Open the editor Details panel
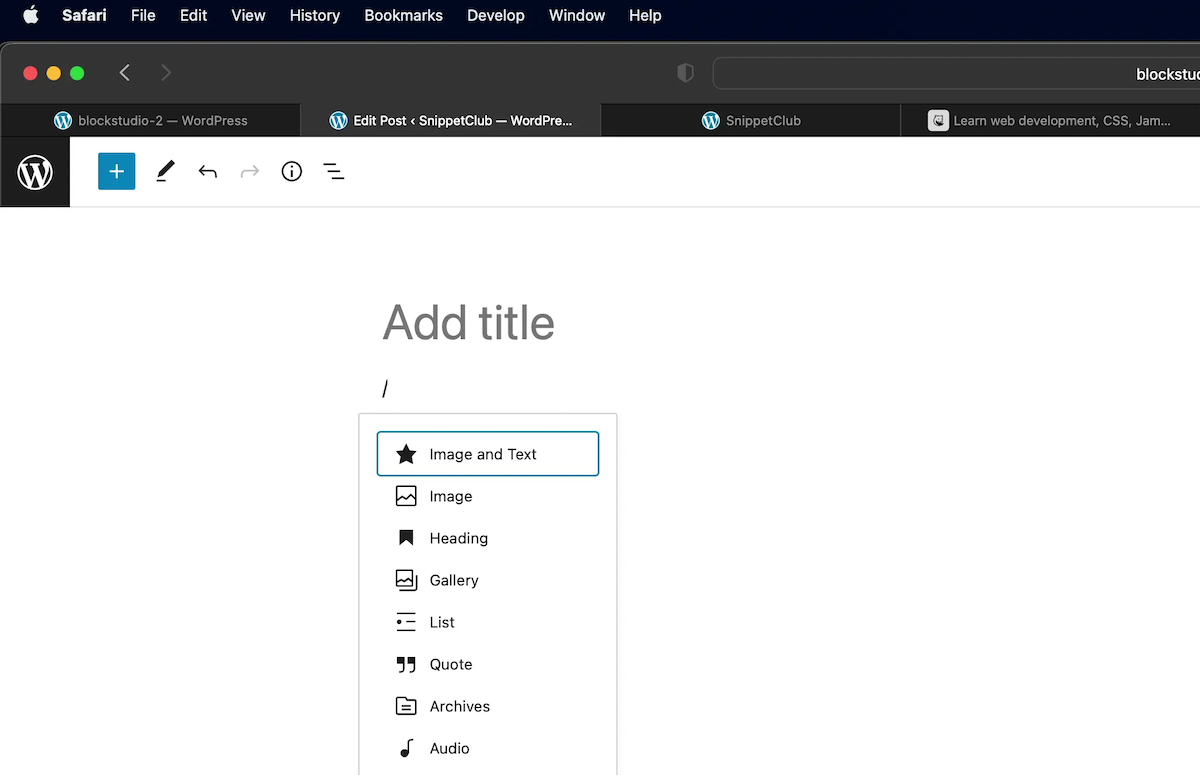 [291, 171]
